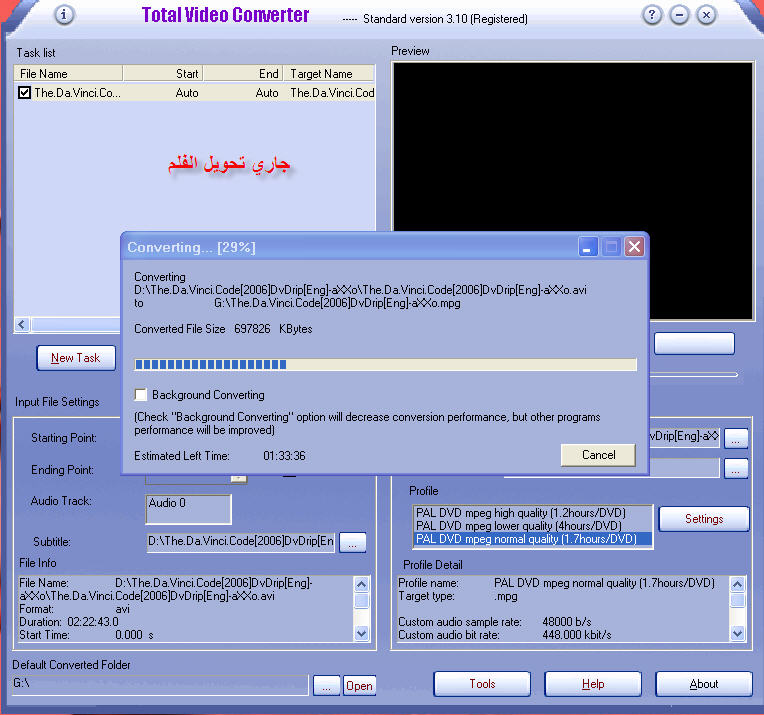Click blank button below the preview
Viewport: 764px width, 715px height.
(694, 344)
